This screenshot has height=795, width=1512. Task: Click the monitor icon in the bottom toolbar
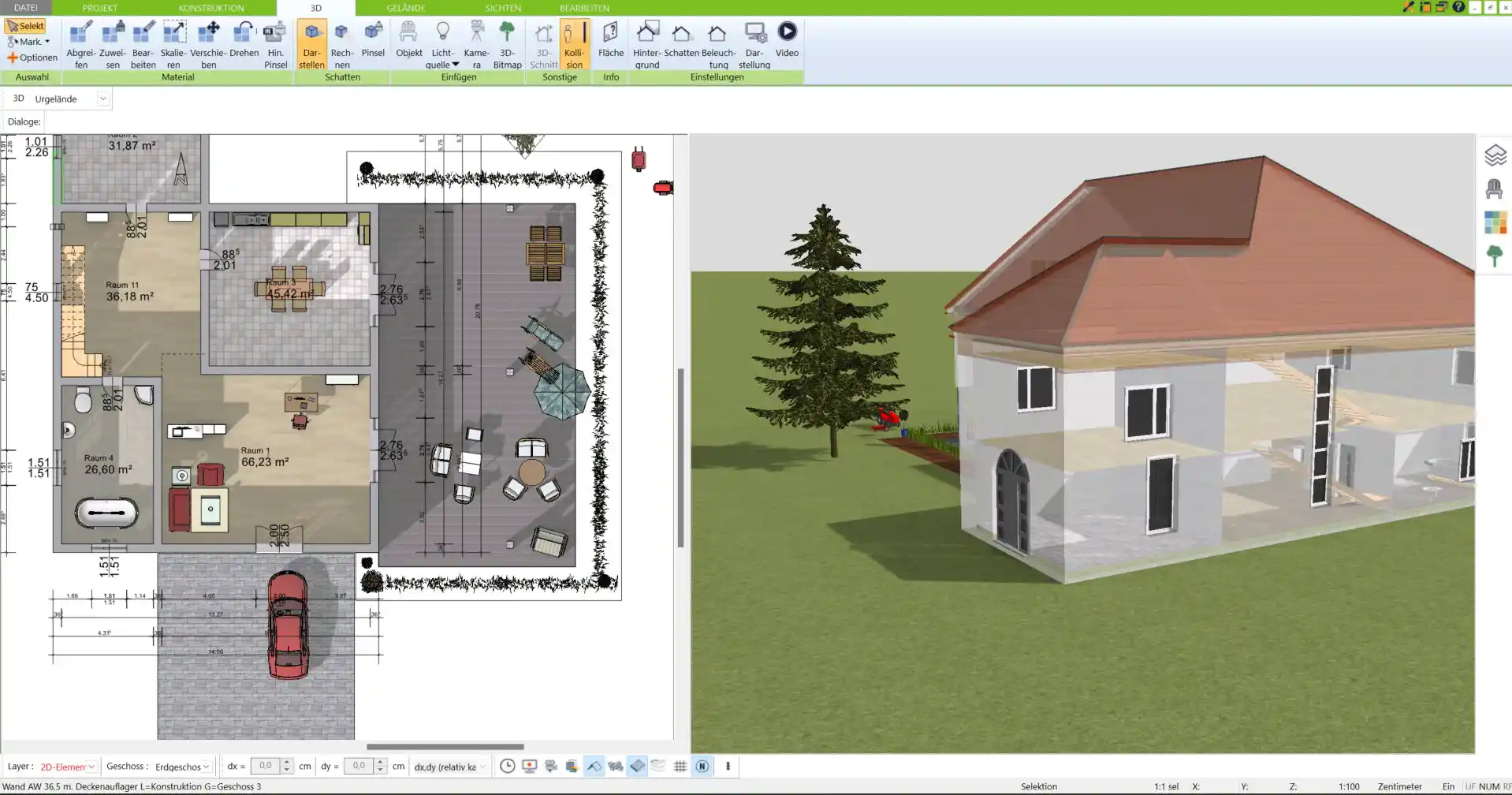[529, 766]
